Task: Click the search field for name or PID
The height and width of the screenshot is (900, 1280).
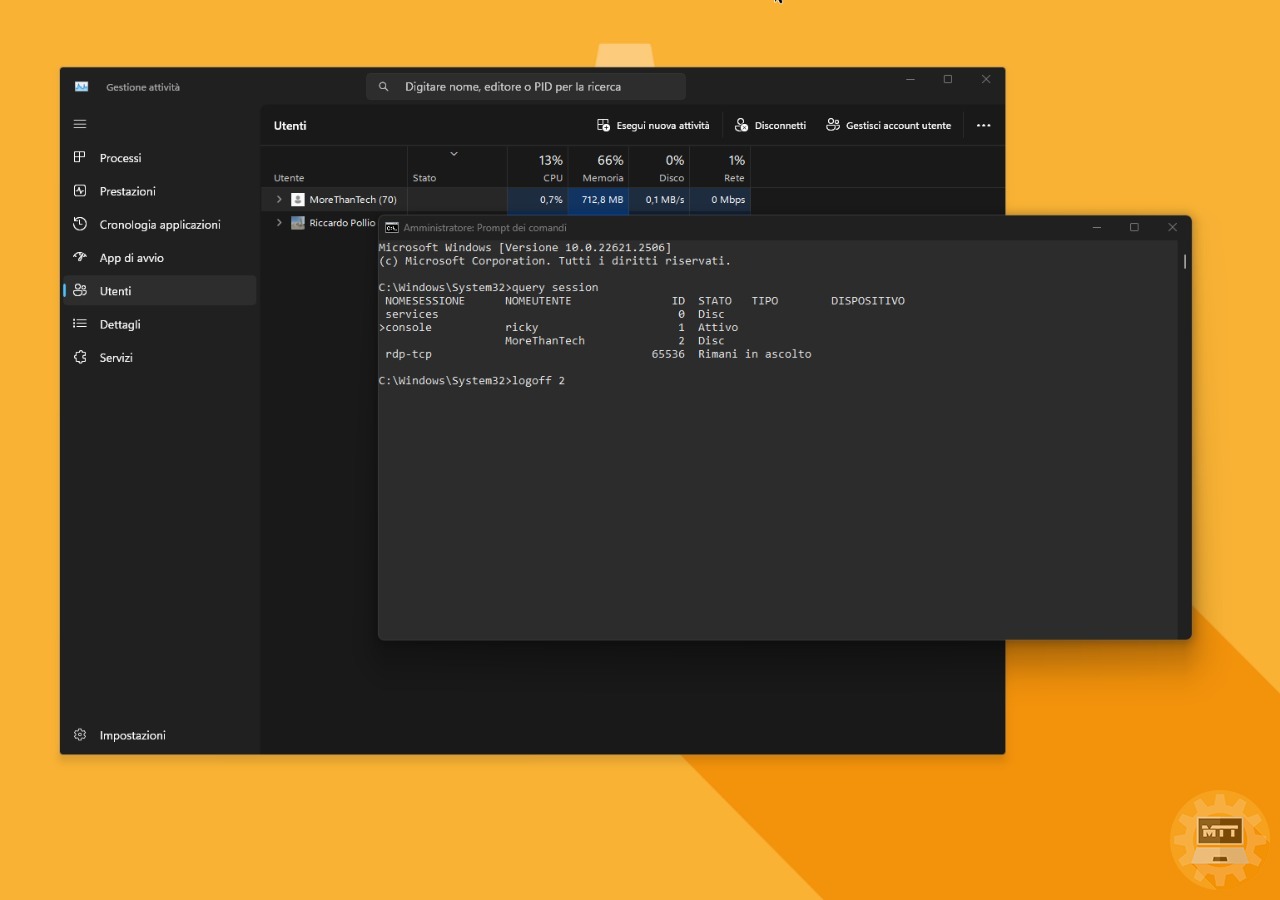Action: pyautogui.click(x=525, y=86)
